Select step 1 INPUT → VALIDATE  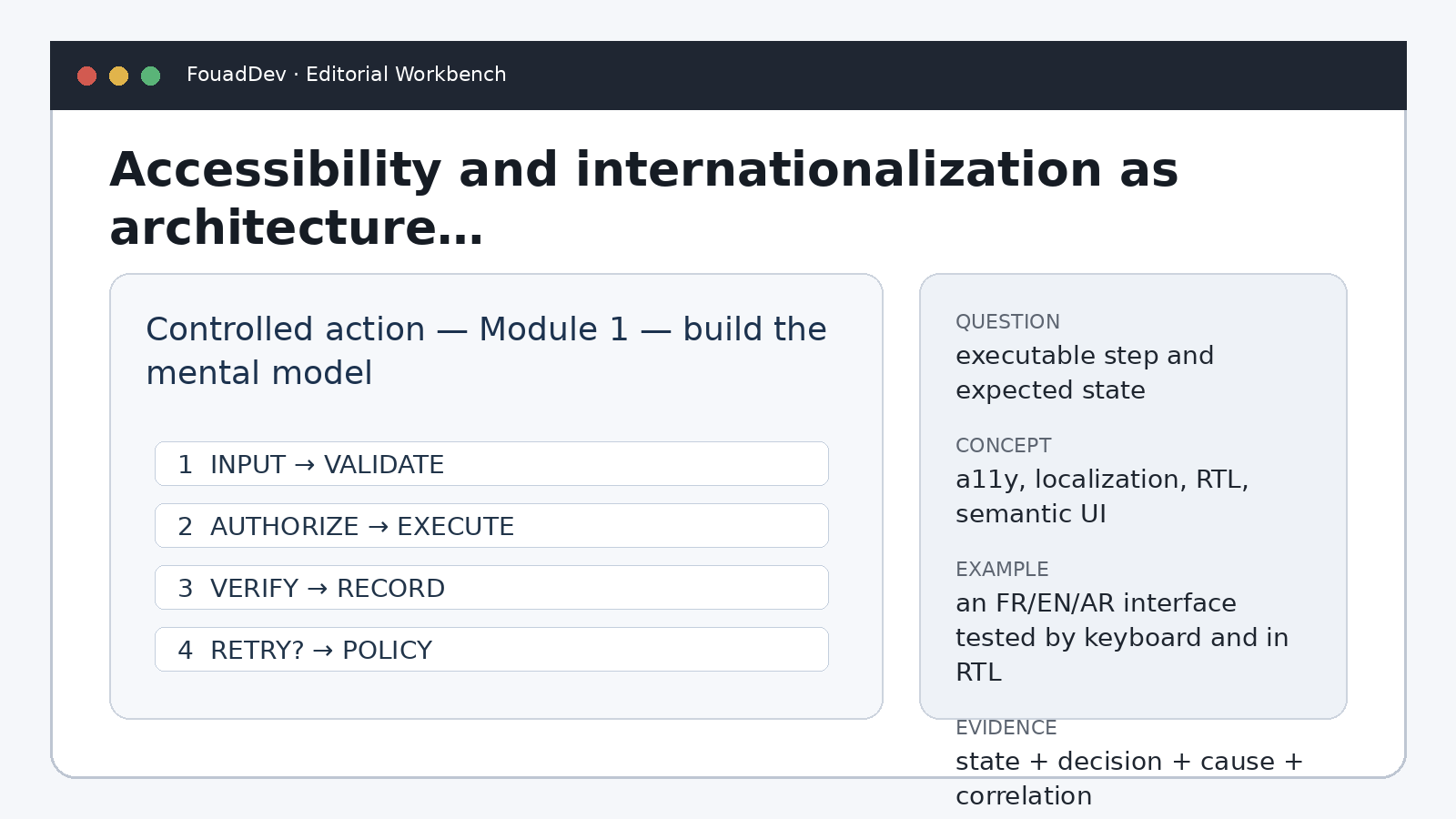(491, 464)
